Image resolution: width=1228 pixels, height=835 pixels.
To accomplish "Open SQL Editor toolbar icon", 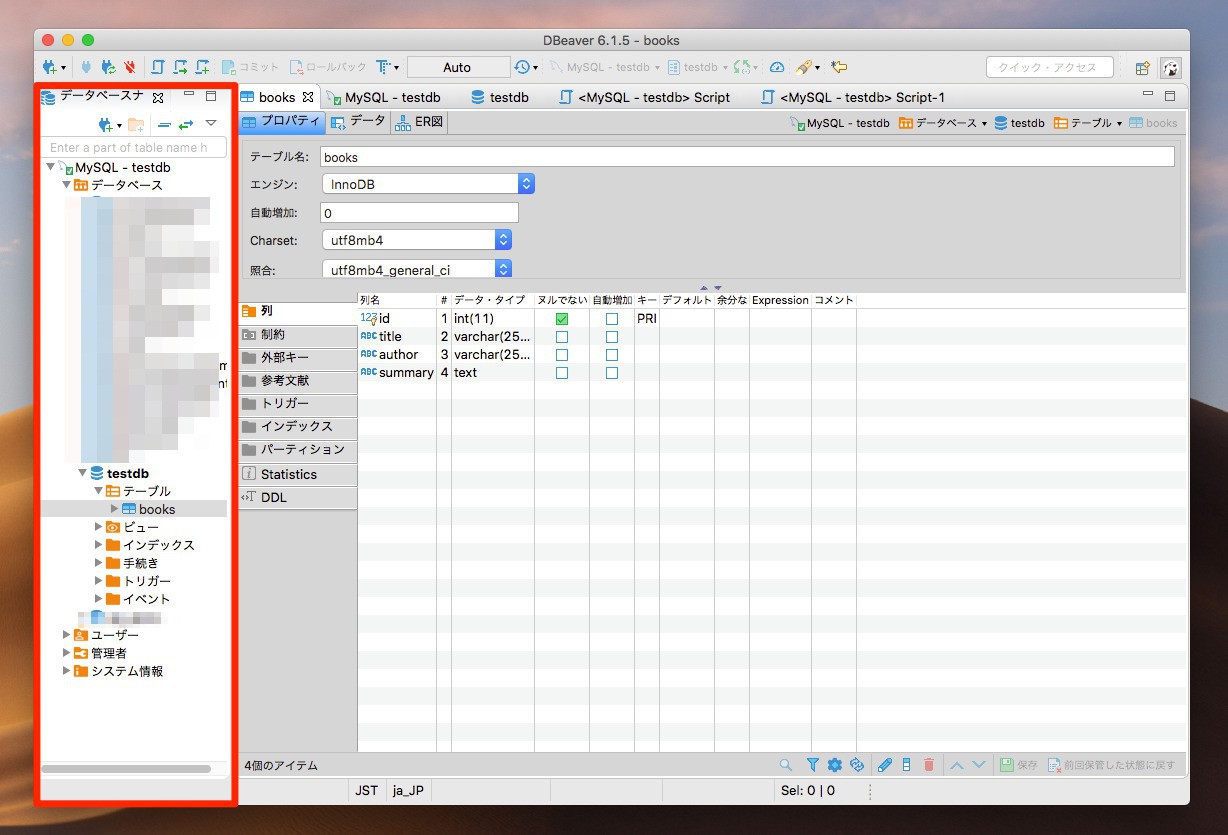I will tap(157, 67).
